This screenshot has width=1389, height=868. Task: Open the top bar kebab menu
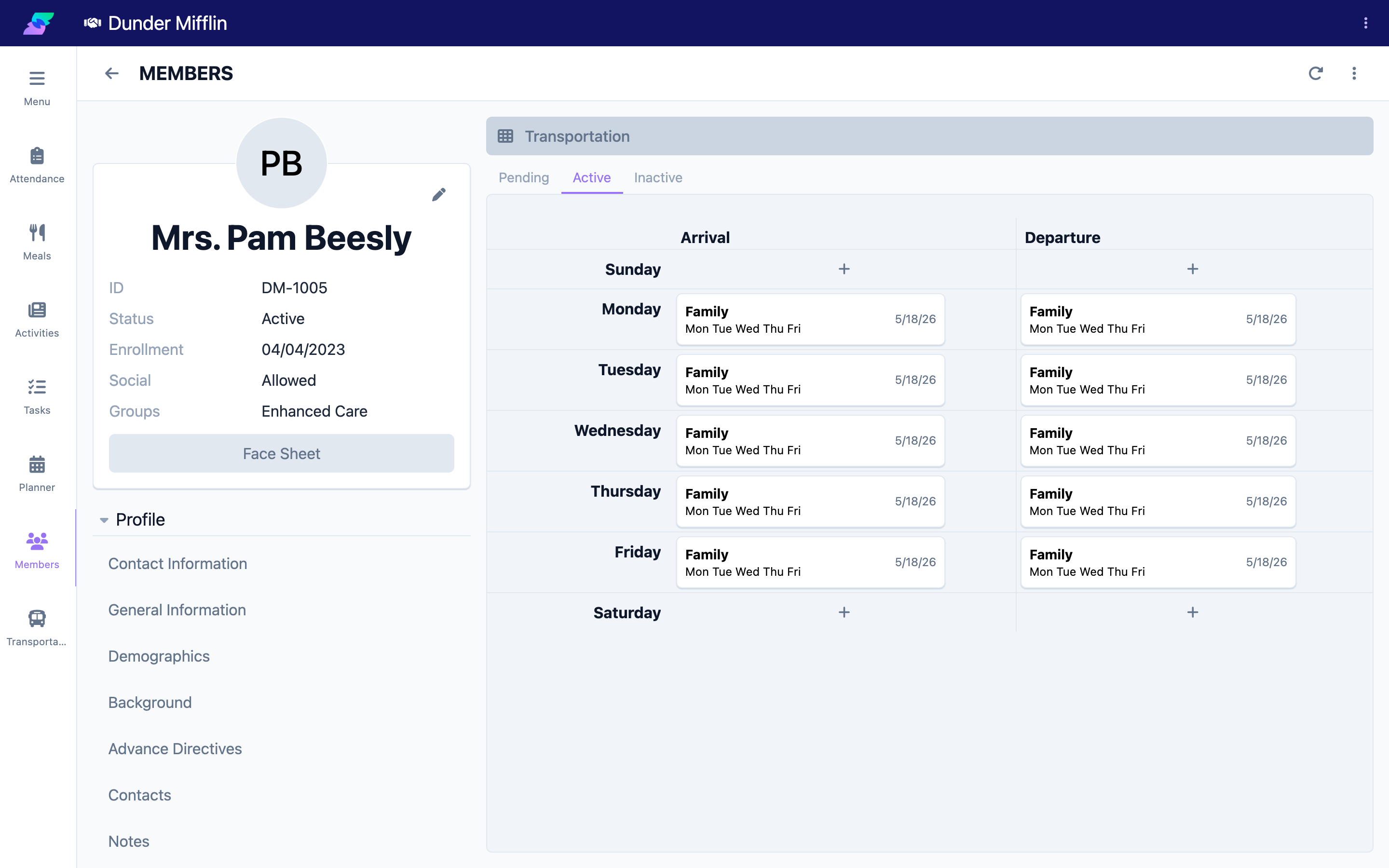pyautogui.click(x=1365, y=23)
